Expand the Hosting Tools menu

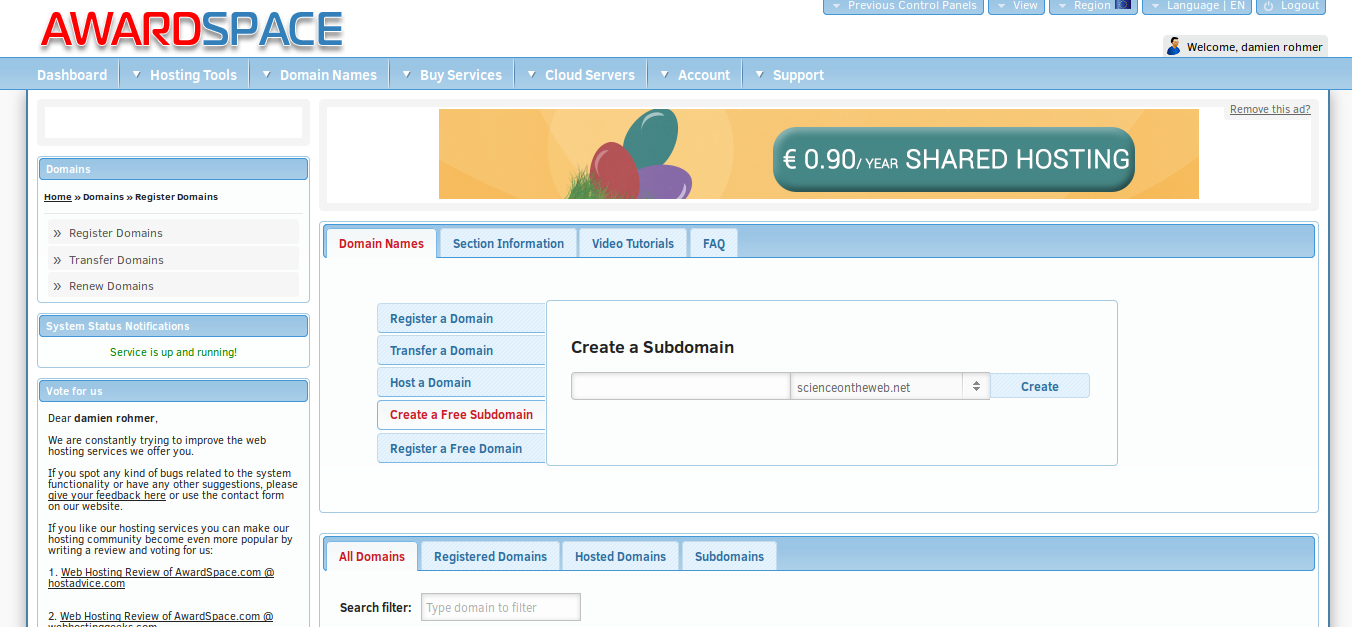(184, 75)
